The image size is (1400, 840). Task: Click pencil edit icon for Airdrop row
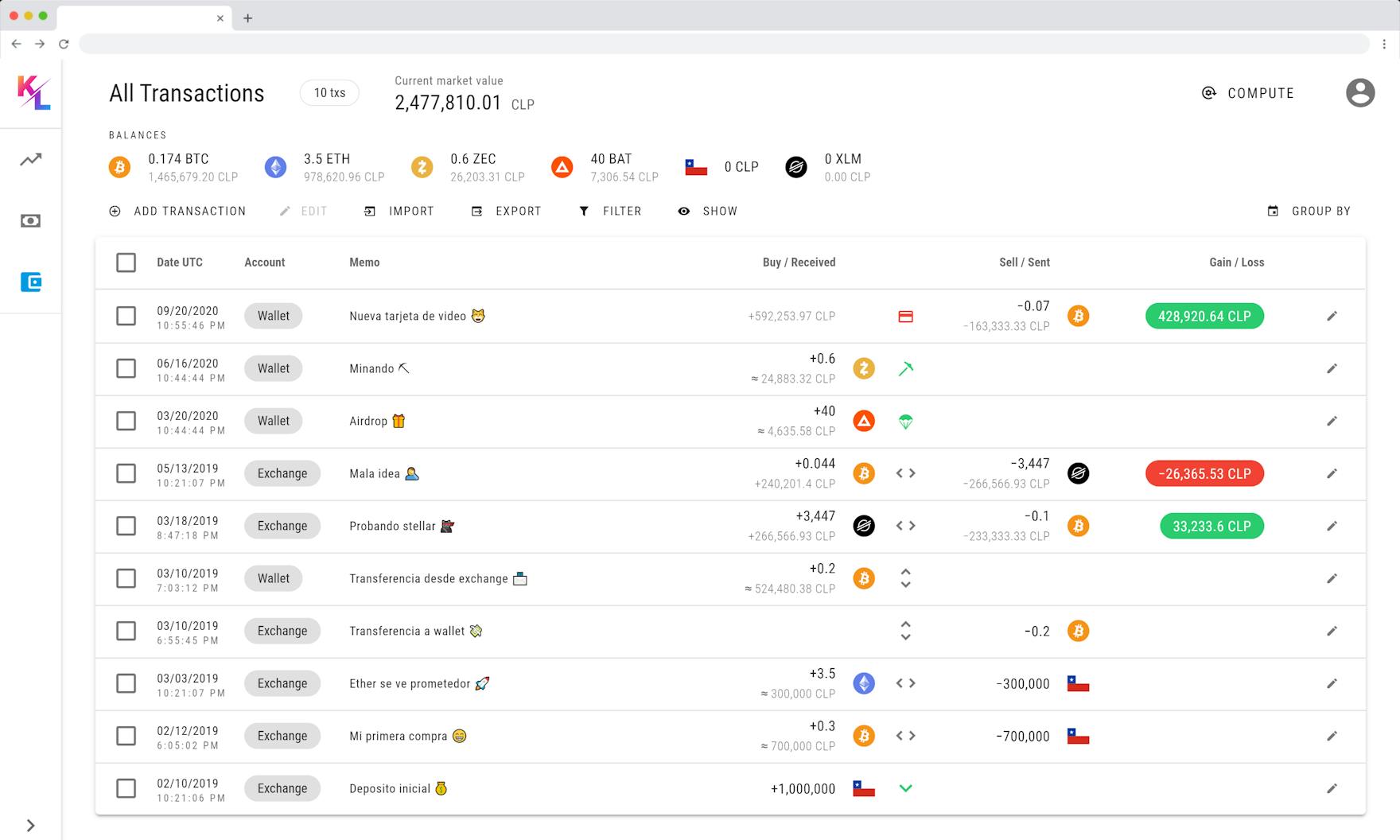[x=1332, y=421]
